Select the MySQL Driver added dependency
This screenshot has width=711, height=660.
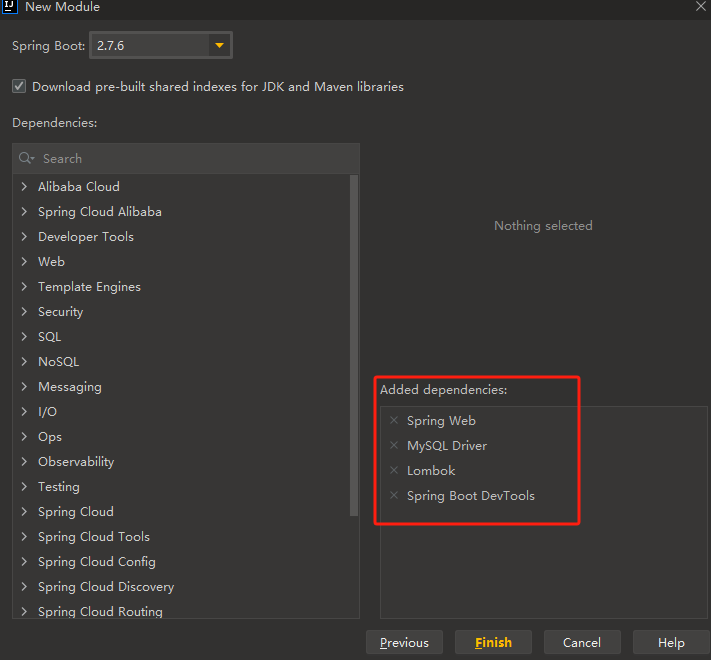click(447, 446)
